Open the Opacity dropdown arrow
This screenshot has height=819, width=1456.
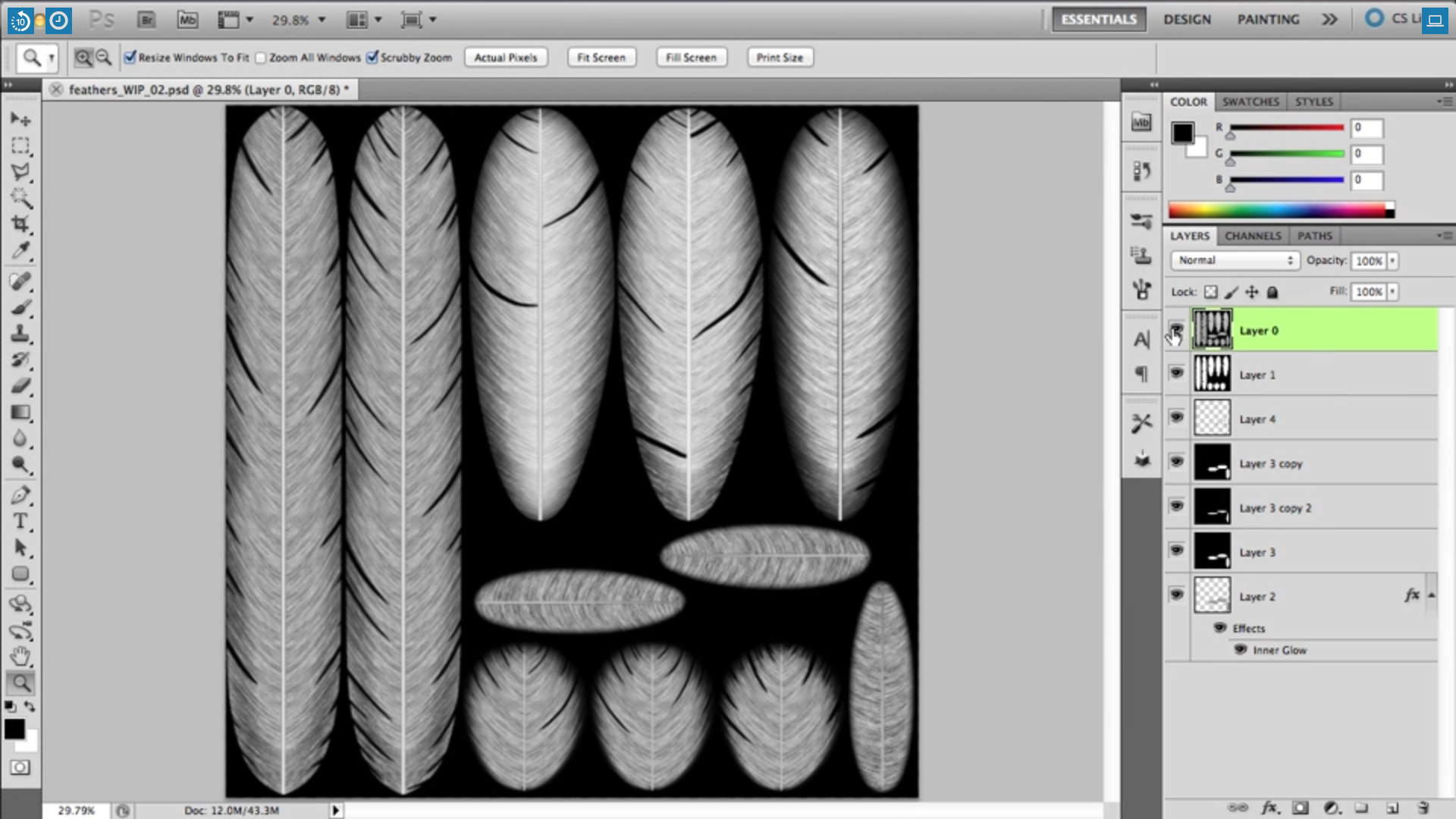tap(1394, 260)
